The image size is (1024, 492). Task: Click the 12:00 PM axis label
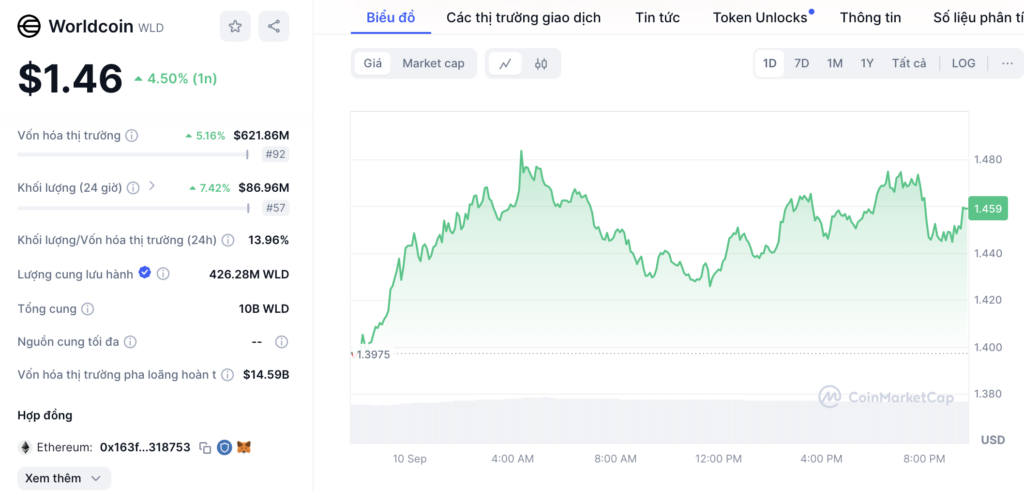718,459
